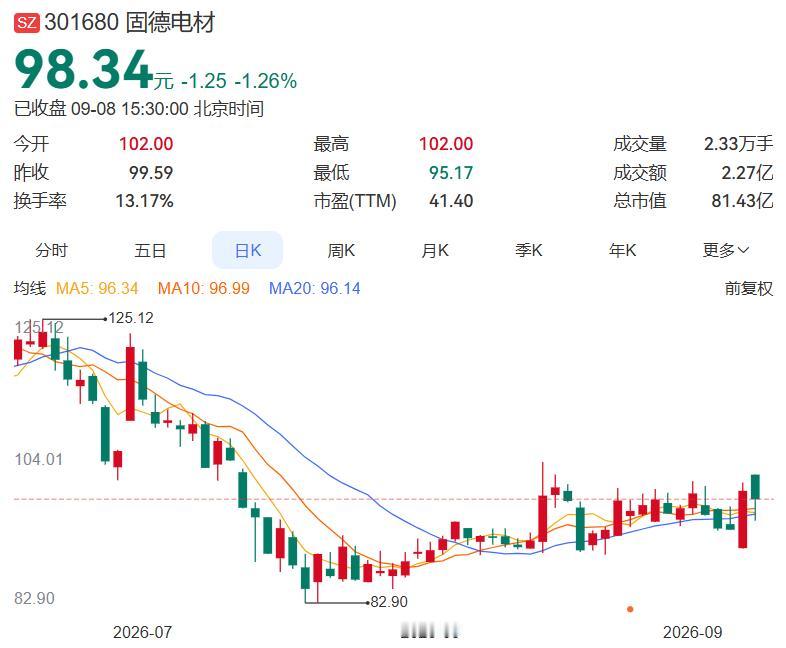Switch to the 分时 tab
Viewport: 786px width, 648px height.
point(51,250)
